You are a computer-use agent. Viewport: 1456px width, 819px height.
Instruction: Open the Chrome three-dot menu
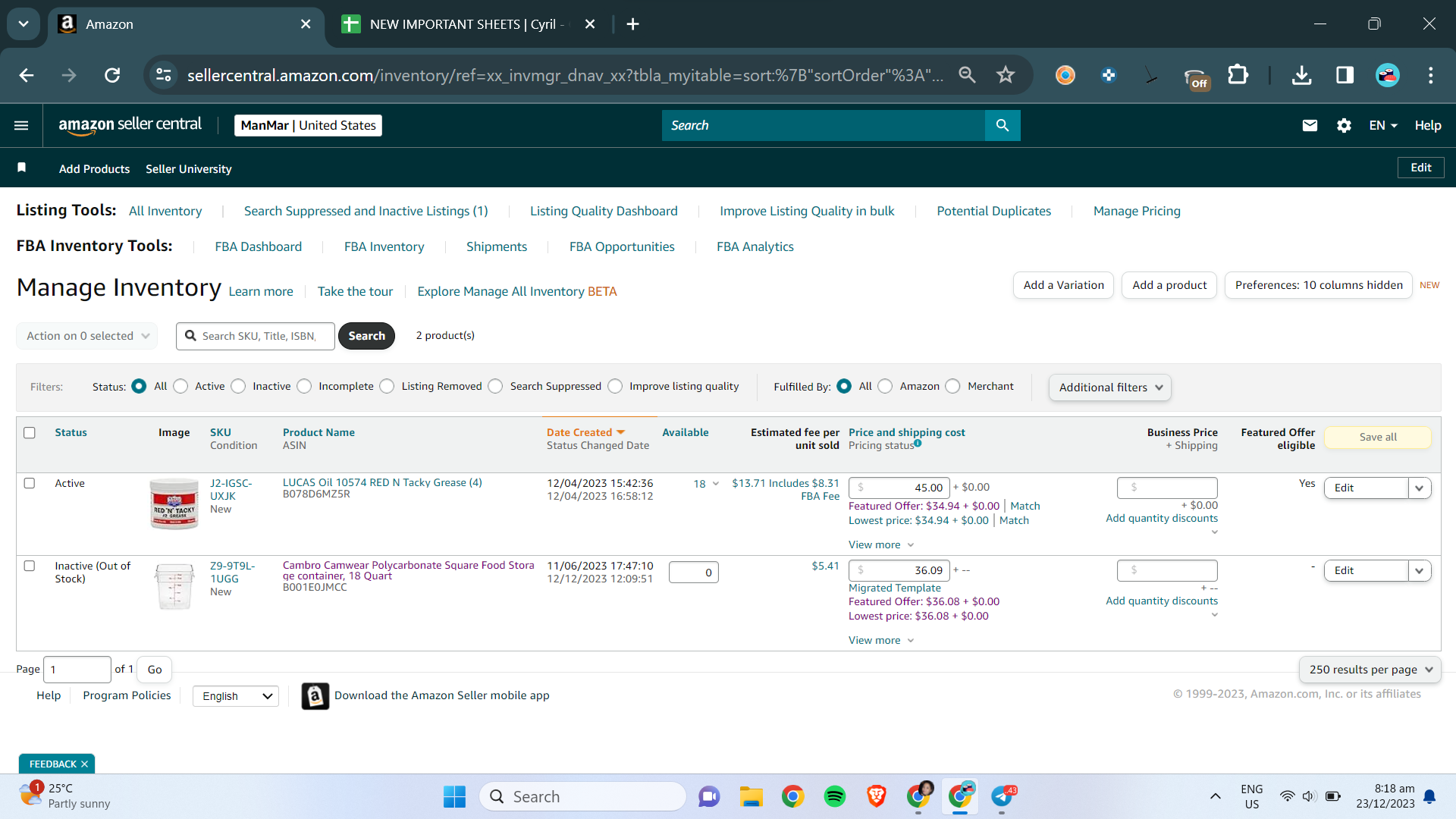[1430, 74]
